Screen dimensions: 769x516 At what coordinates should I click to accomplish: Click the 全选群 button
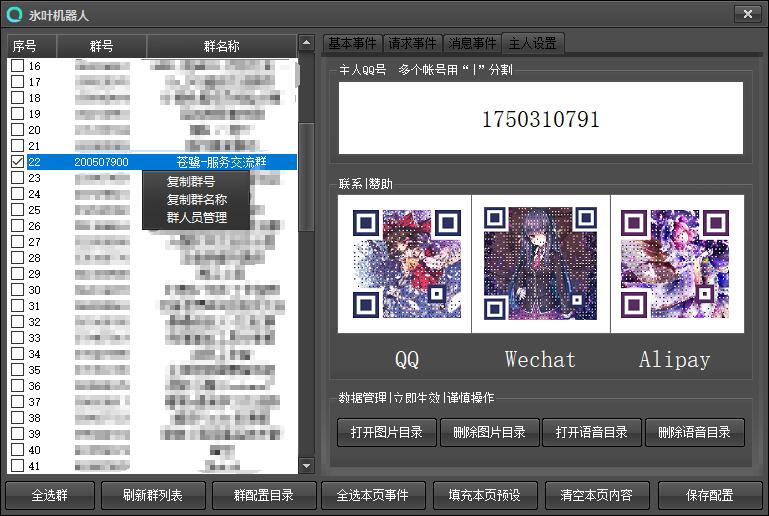pos(50,495)
